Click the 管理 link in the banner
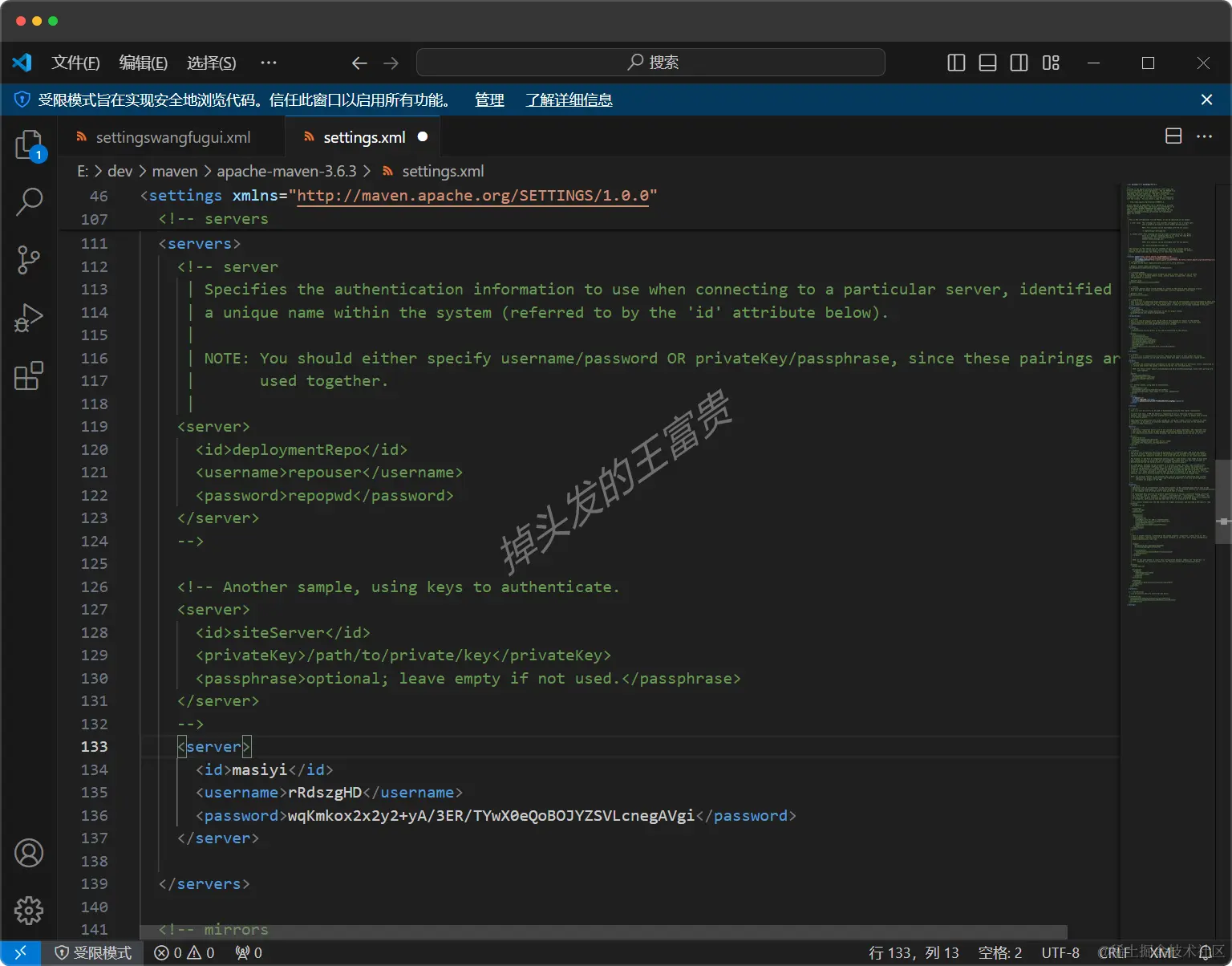Viewport: 1232px width, 966px height. pyautogui.click(x=489, y=99)
